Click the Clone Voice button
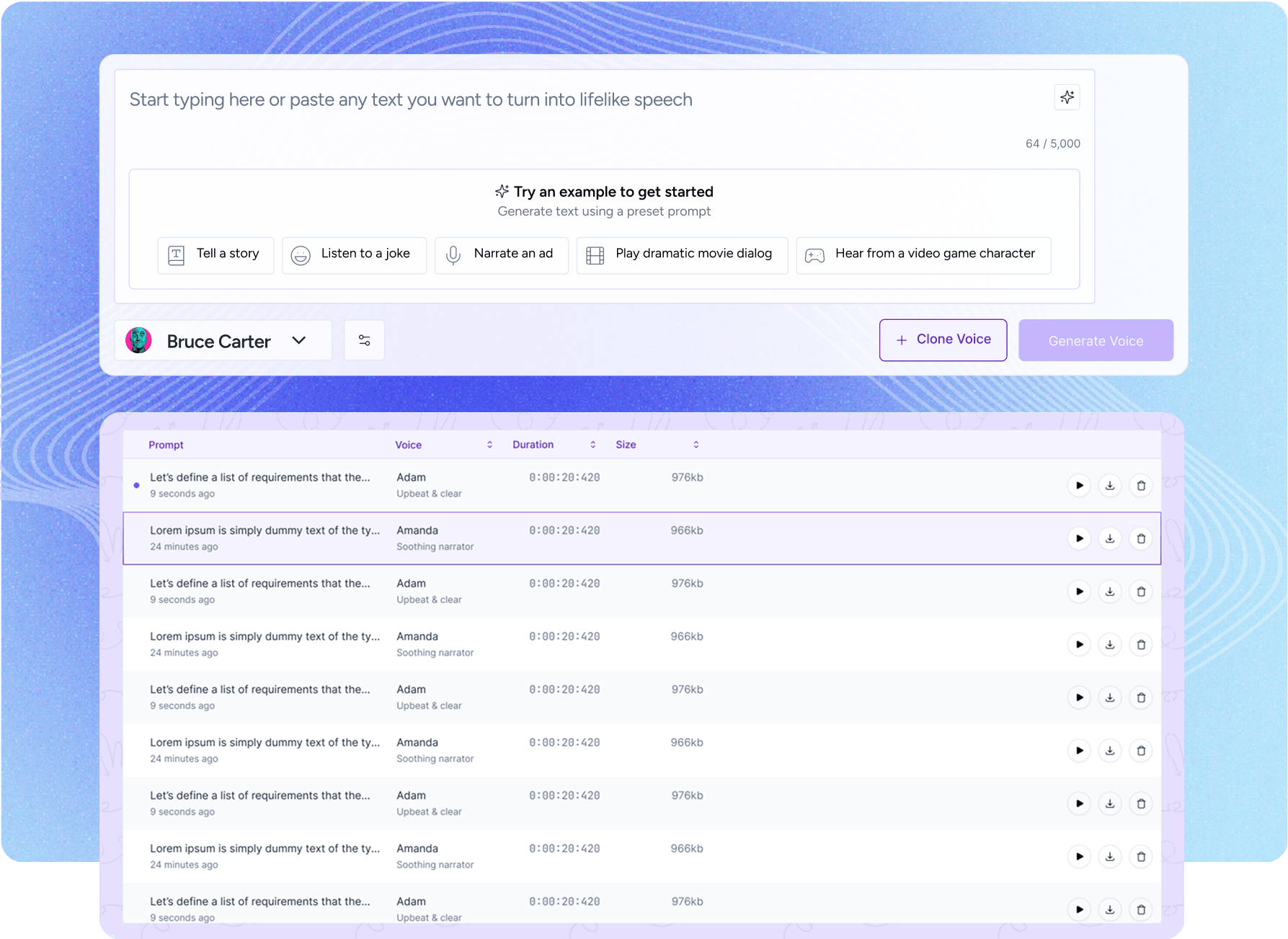 tap(943, 339)
